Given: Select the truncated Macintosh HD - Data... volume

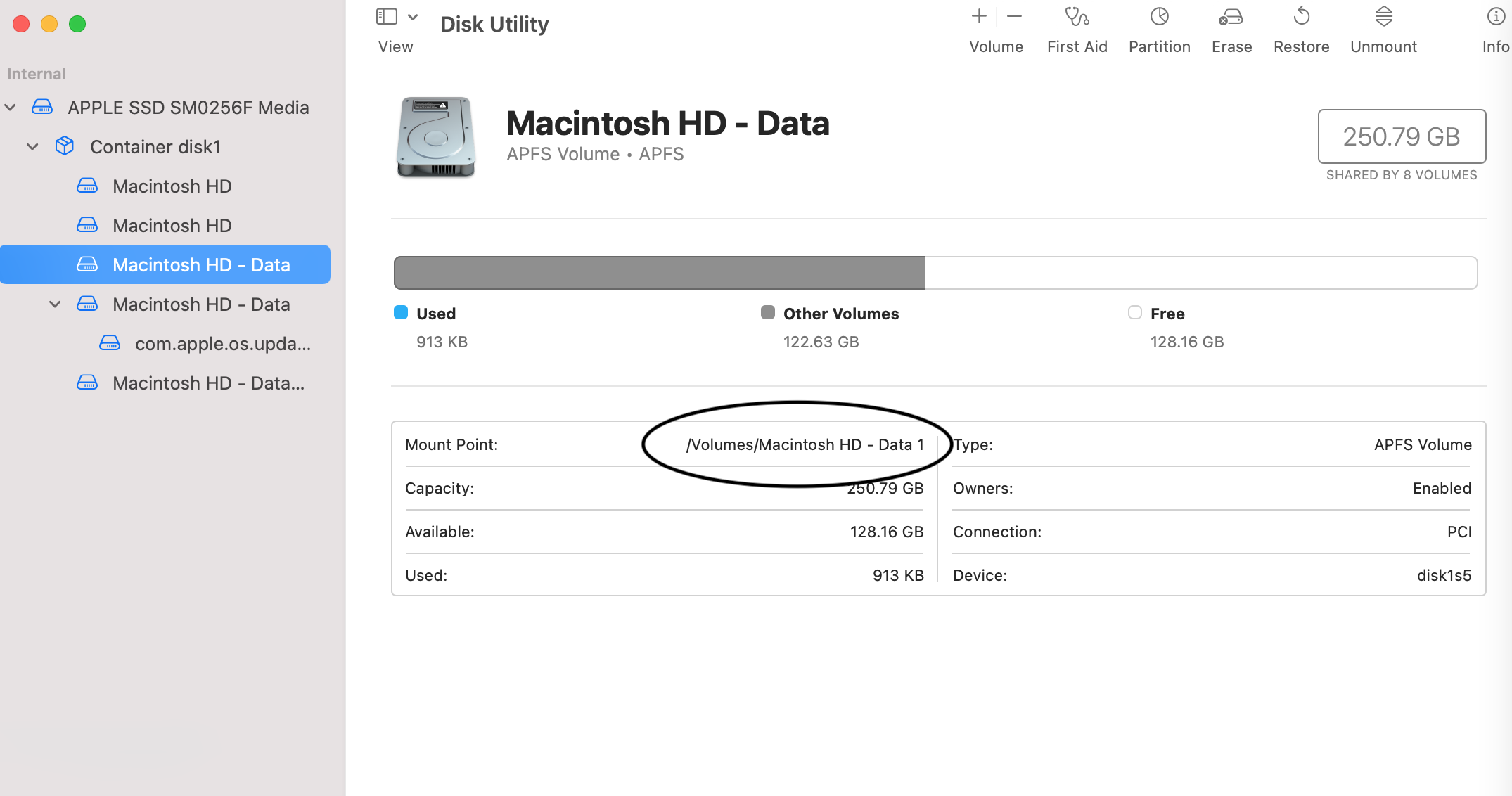Looking at the screenshot, I should tap(208, 383).
